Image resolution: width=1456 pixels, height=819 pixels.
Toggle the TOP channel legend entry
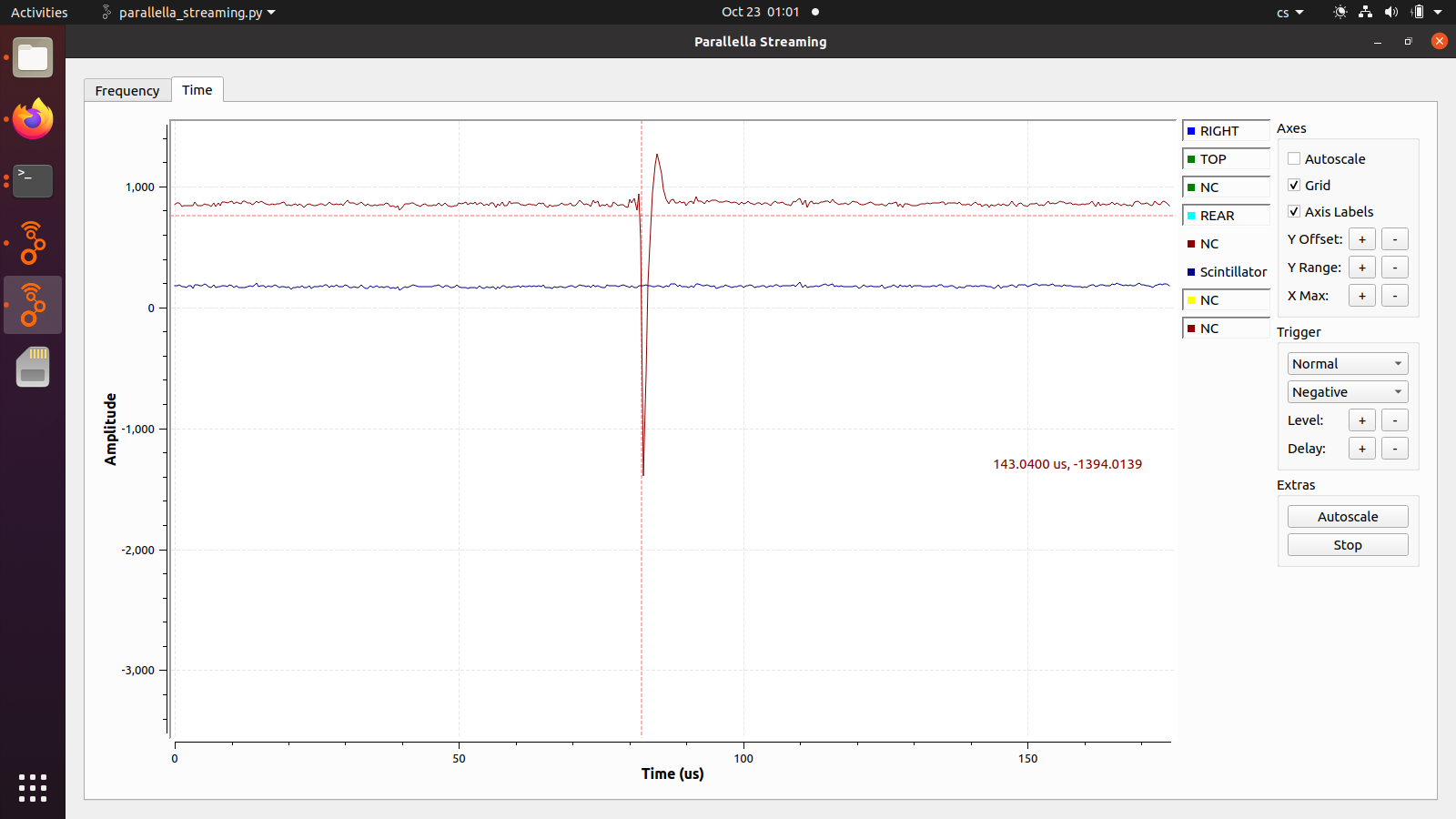[x=1226, y=159]
